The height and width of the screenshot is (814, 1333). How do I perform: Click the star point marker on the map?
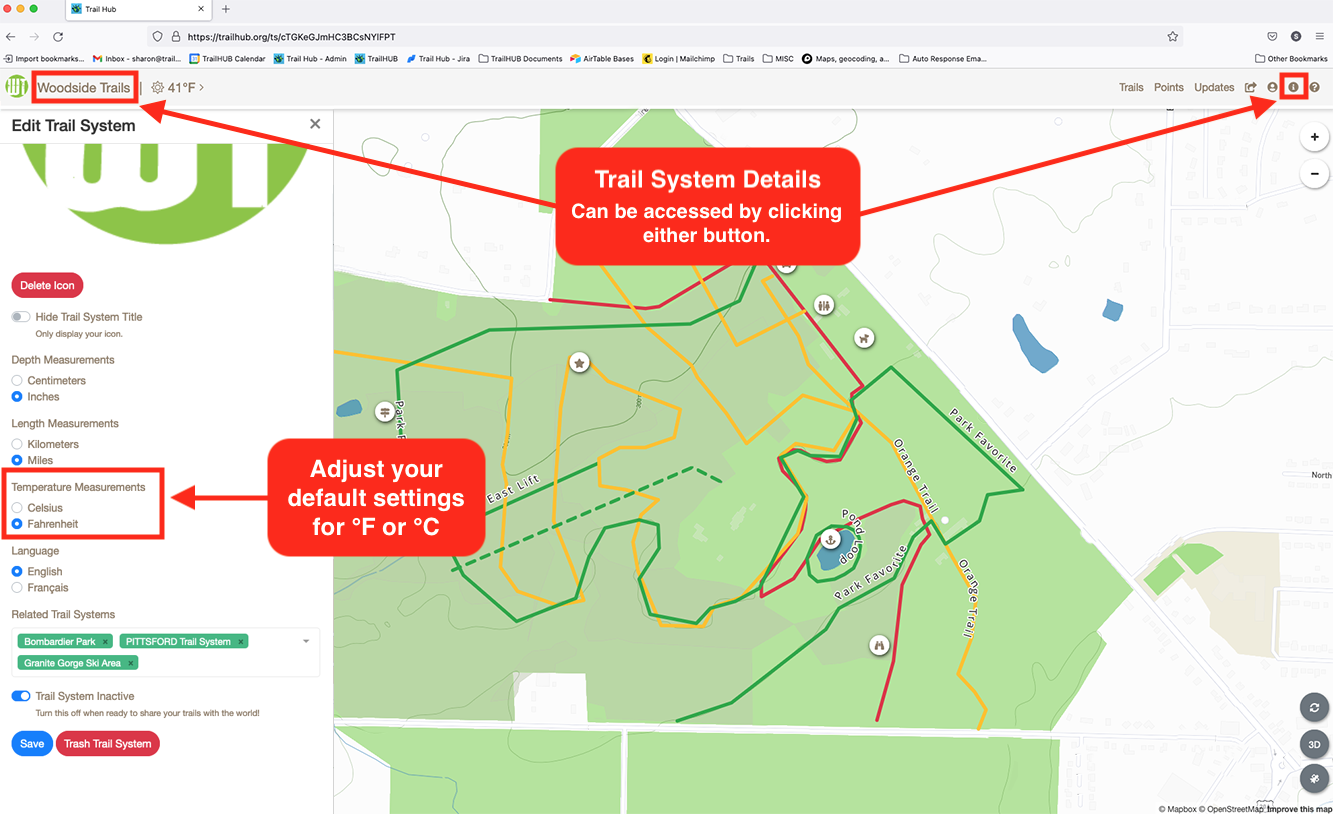click(579, 362)
